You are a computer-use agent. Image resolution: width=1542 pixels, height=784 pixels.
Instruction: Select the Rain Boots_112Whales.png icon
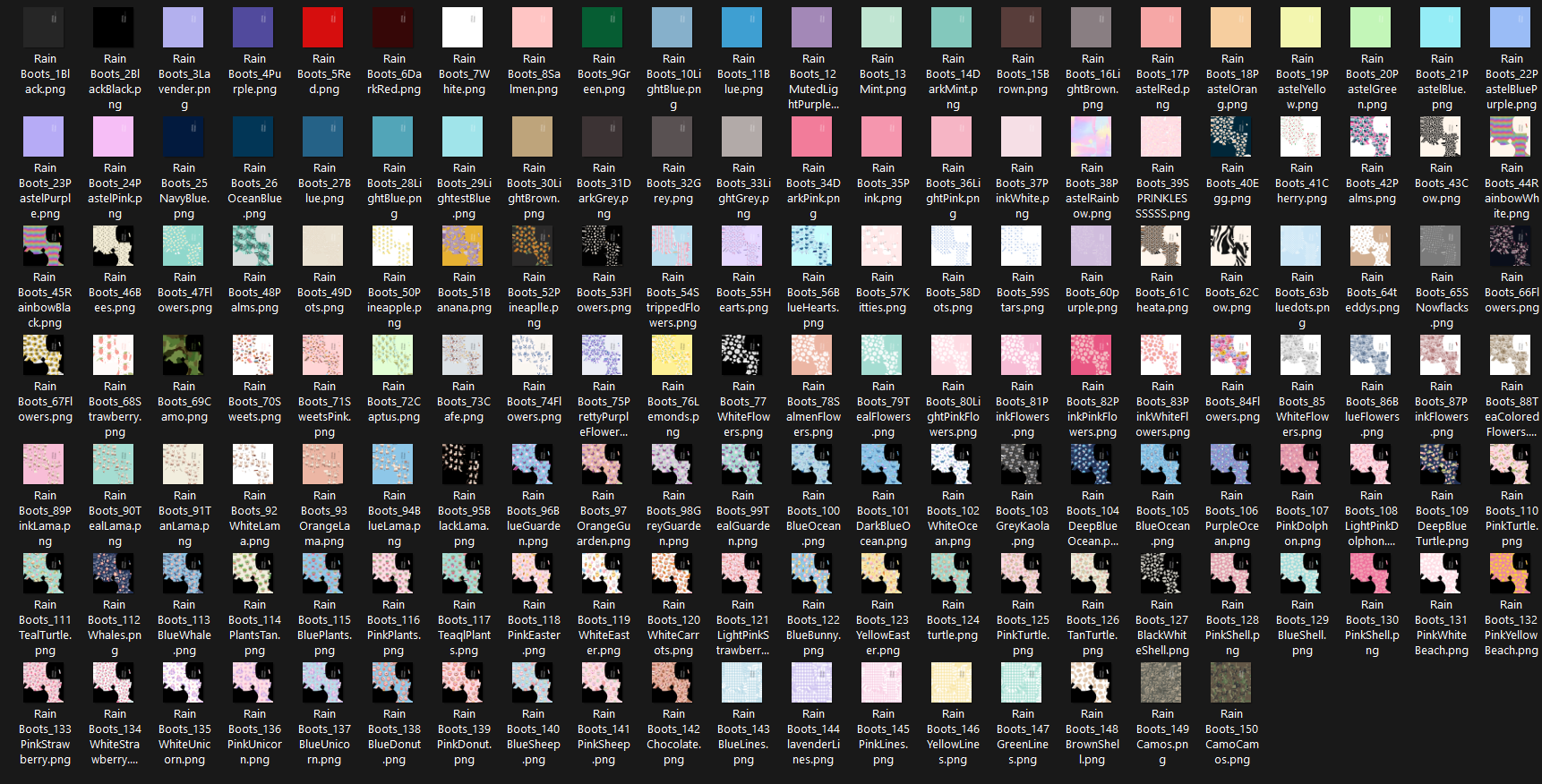114,574
